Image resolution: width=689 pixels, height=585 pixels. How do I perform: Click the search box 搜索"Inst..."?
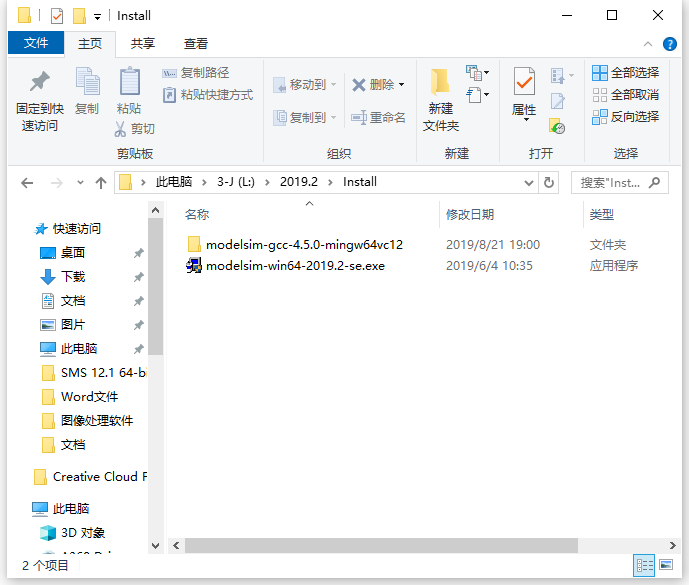[620, 182]
